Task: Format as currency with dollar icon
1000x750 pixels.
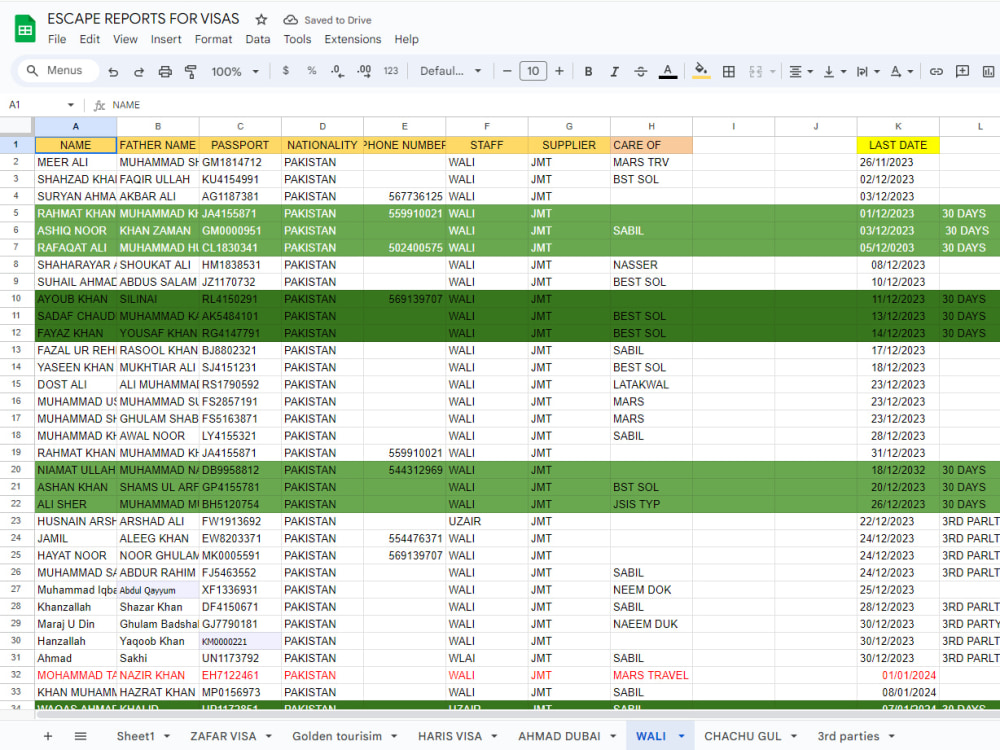Action: [x=286, y=71]
